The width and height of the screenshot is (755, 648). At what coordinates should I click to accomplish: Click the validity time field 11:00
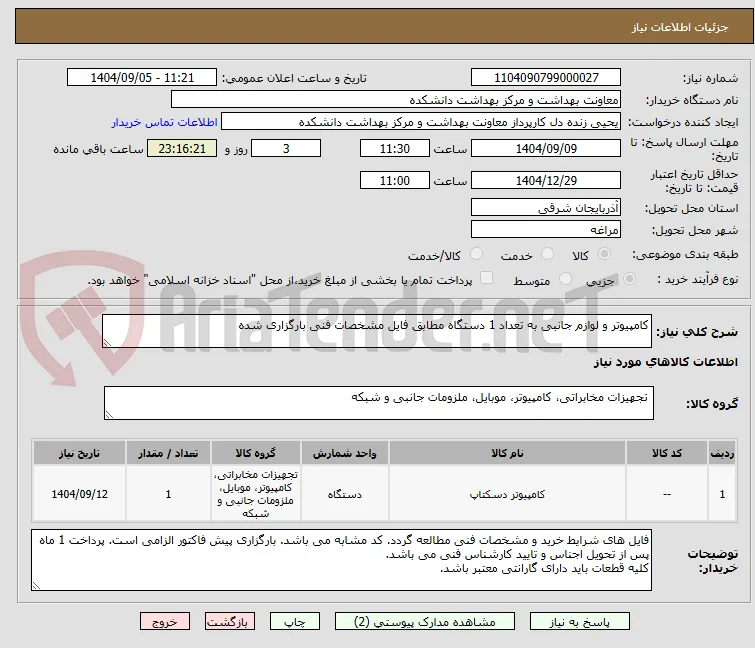pos(394,181)
